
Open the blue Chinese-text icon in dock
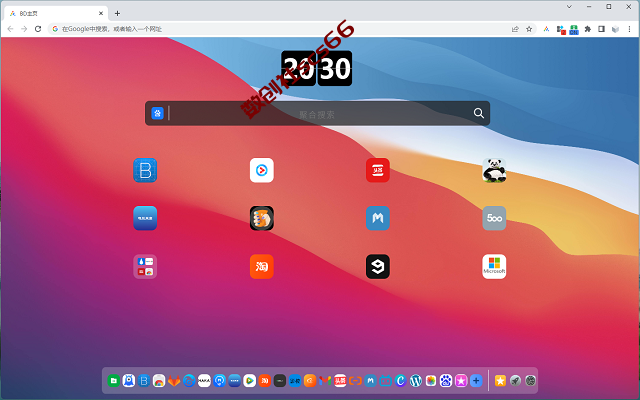coord(295,381)
